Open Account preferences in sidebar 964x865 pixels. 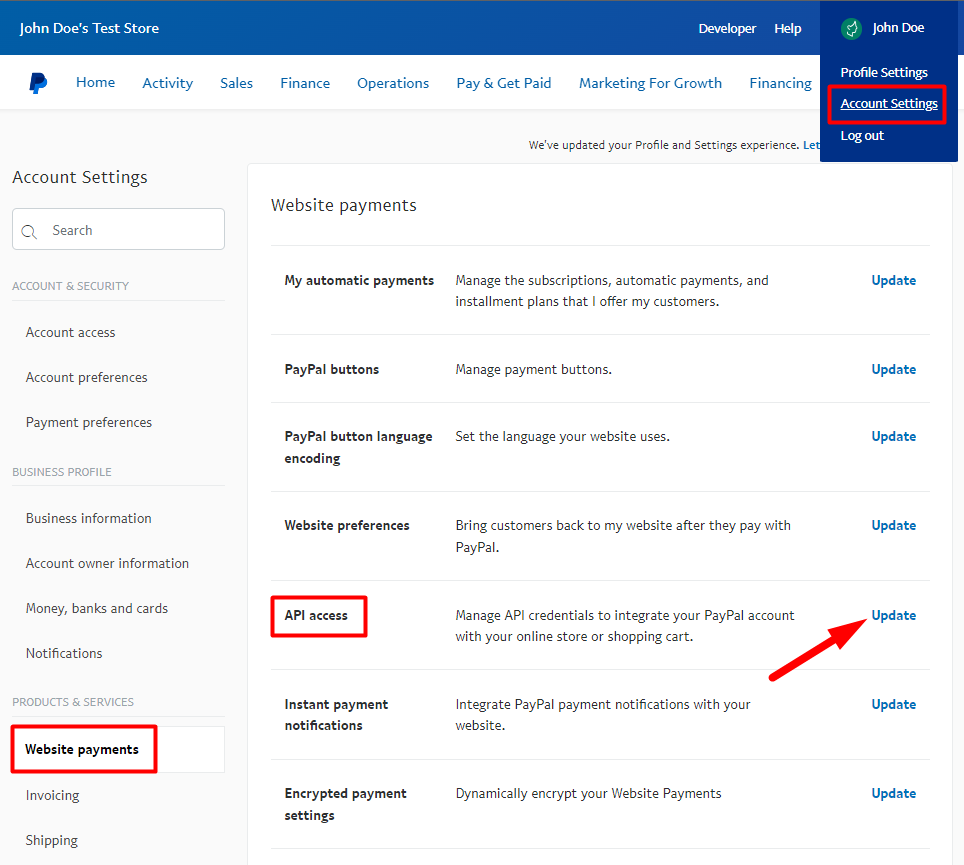pyautogui.click(x=86, y=377)
